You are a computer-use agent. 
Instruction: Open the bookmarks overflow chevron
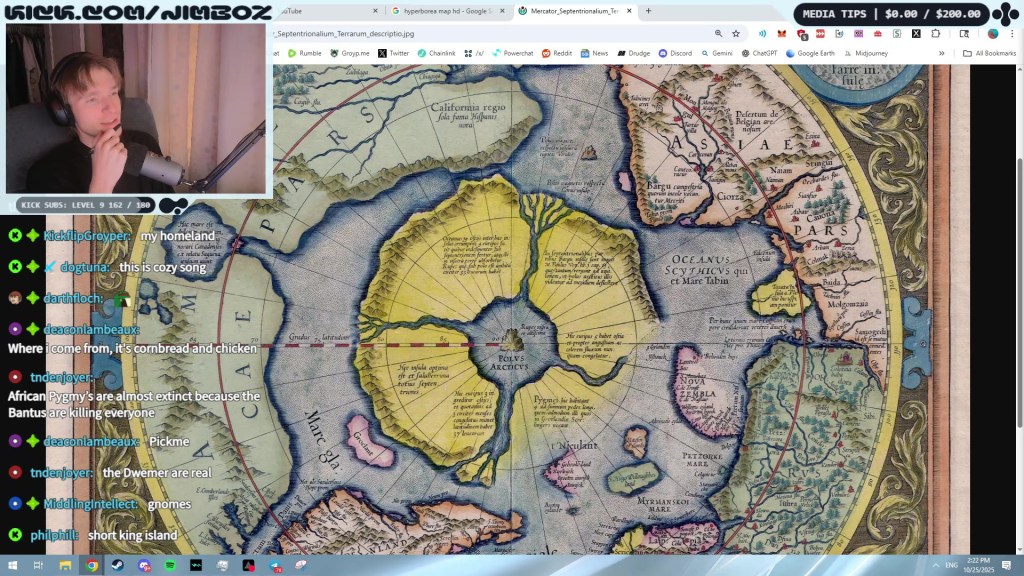942,51
